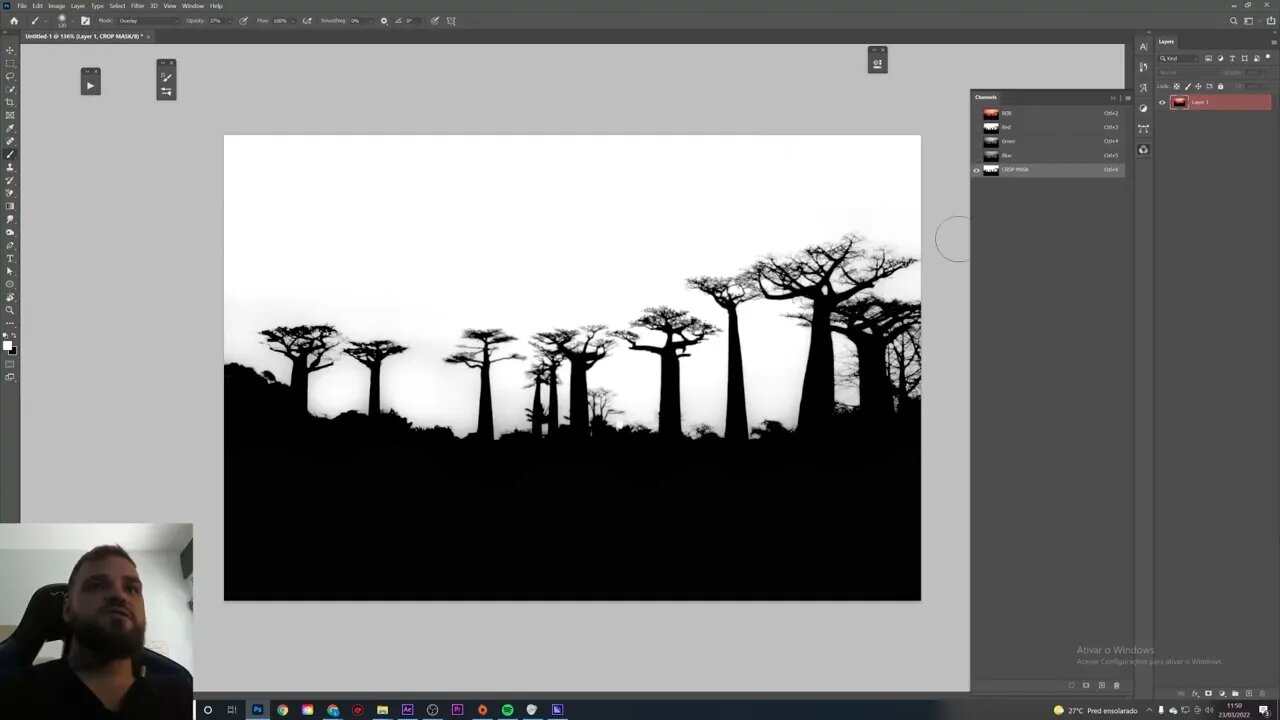This screenshot has height=720, width=1280.
Task: Show the Green channel visibility box
Action: coord(977,142)
